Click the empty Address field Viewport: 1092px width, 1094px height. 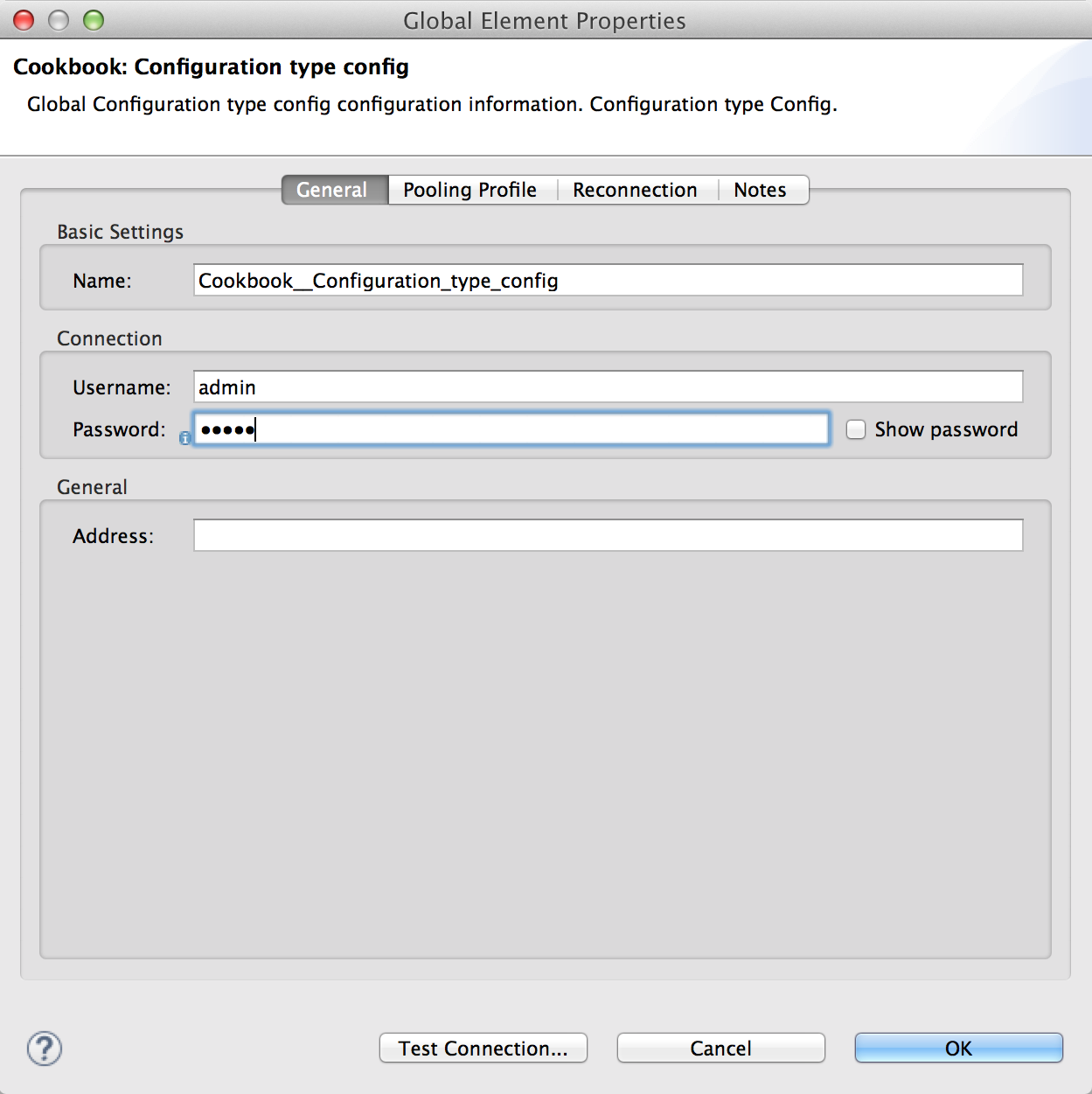[608, 534]
